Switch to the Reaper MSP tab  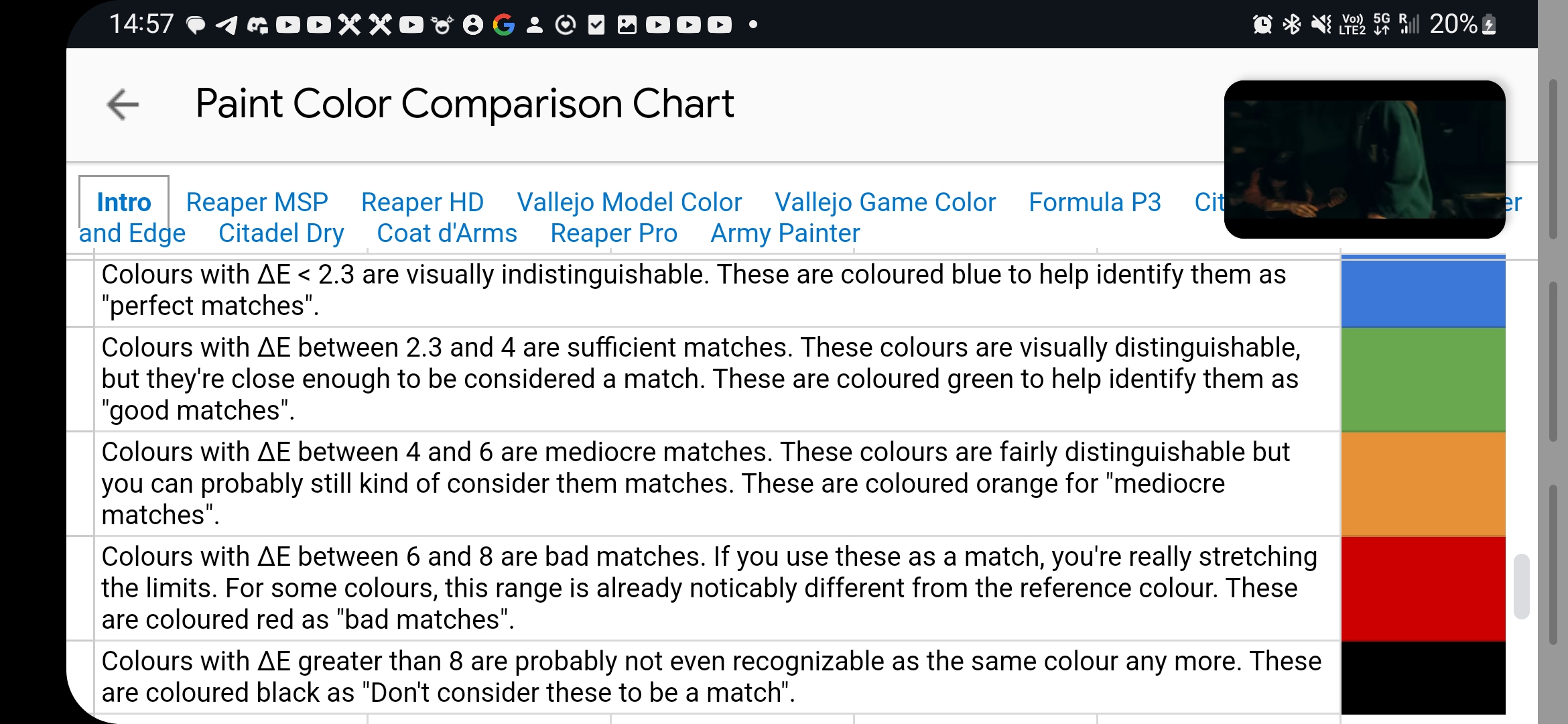[x=257, y=202]
